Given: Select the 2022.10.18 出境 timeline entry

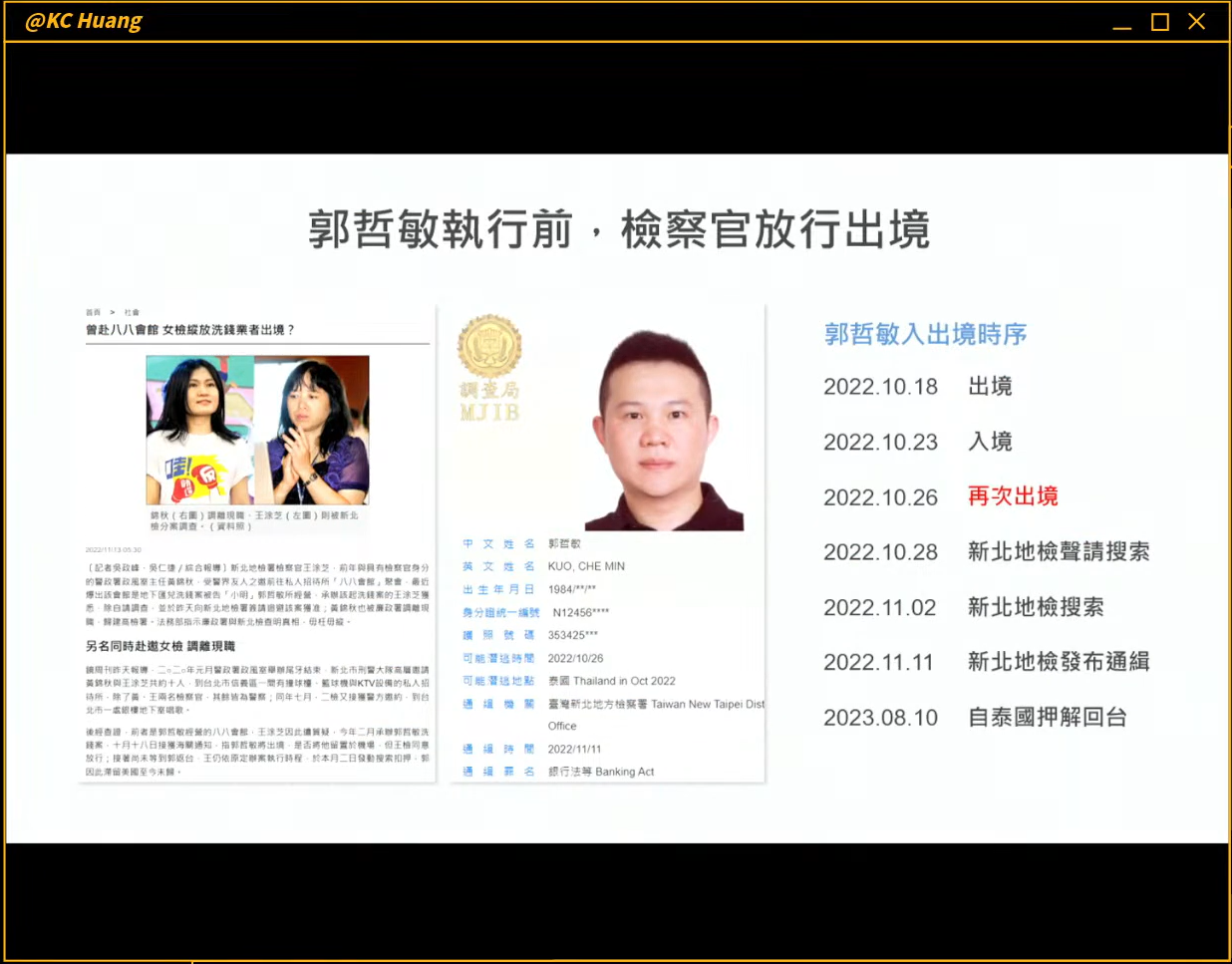Looking at the screenshot, I should click(x=917, y=387).
